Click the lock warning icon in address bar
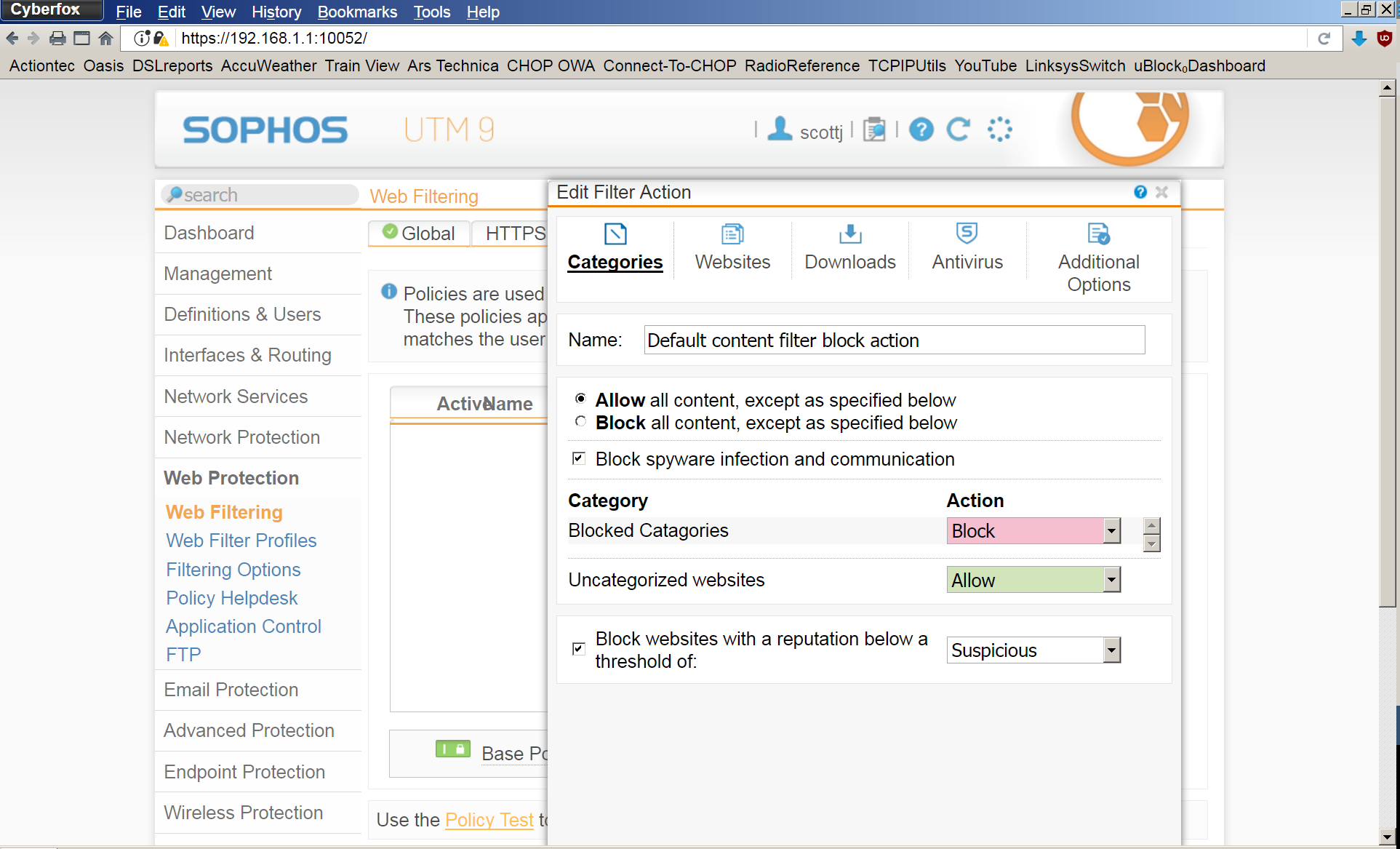The height and width of the screenshot is (849, 1400). [x=161, y=39]
